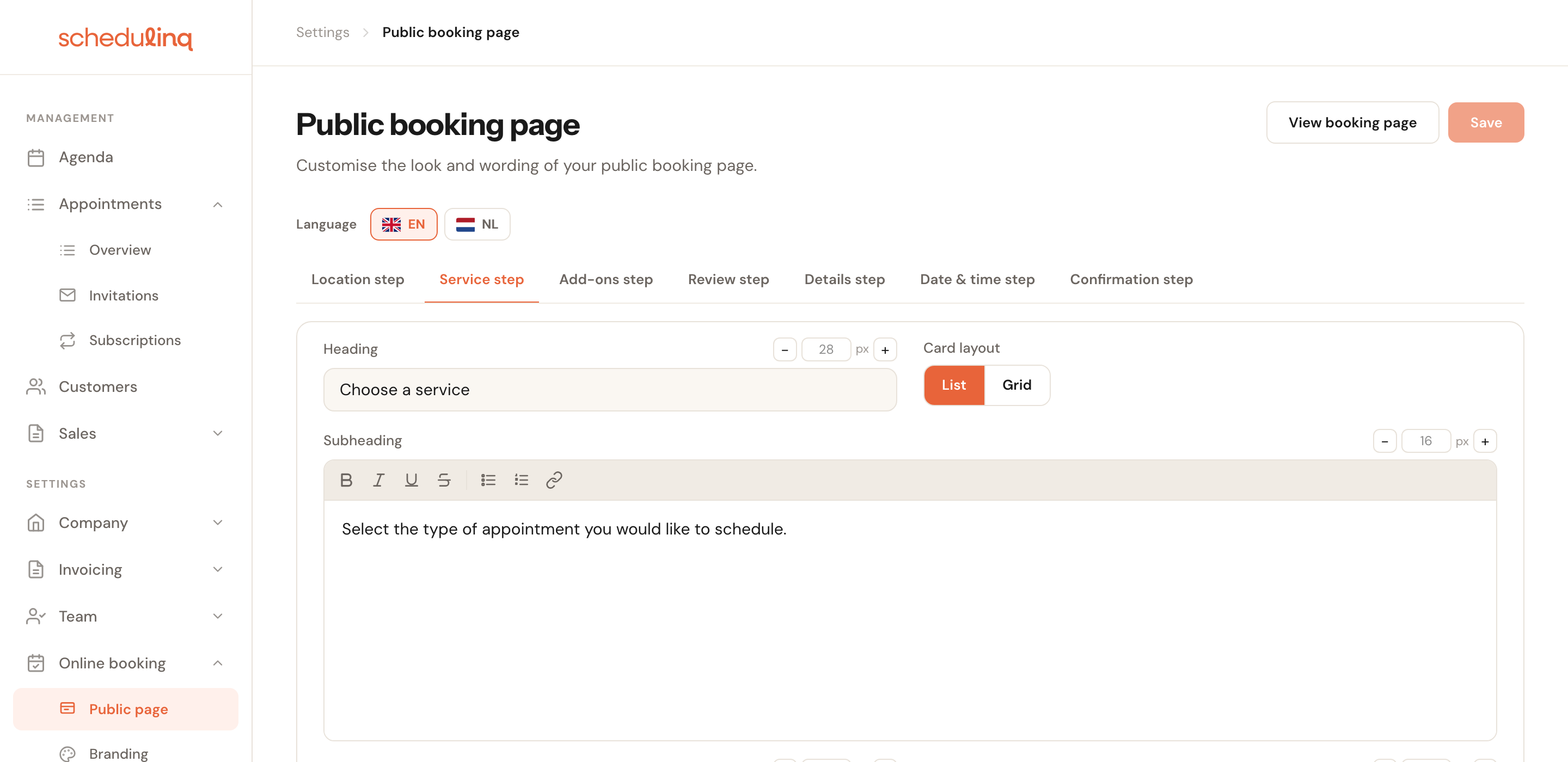
Task: Click the Schedulinq logo
Action: coord(125,38)
